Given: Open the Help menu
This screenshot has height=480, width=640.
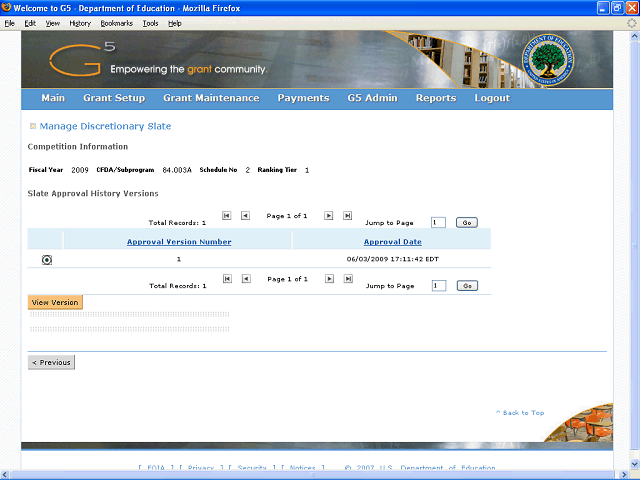Looking at the screenshot, I should click(175, 23).
